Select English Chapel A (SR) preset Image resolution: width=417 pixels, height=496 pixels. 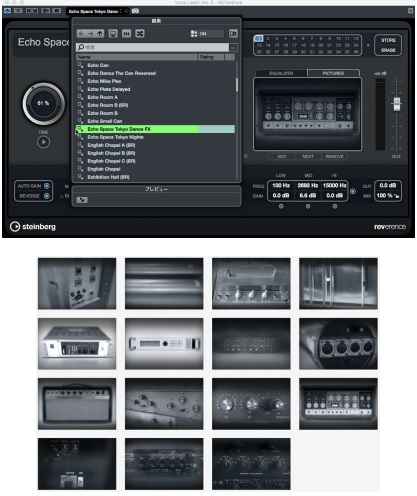[155, 145]
